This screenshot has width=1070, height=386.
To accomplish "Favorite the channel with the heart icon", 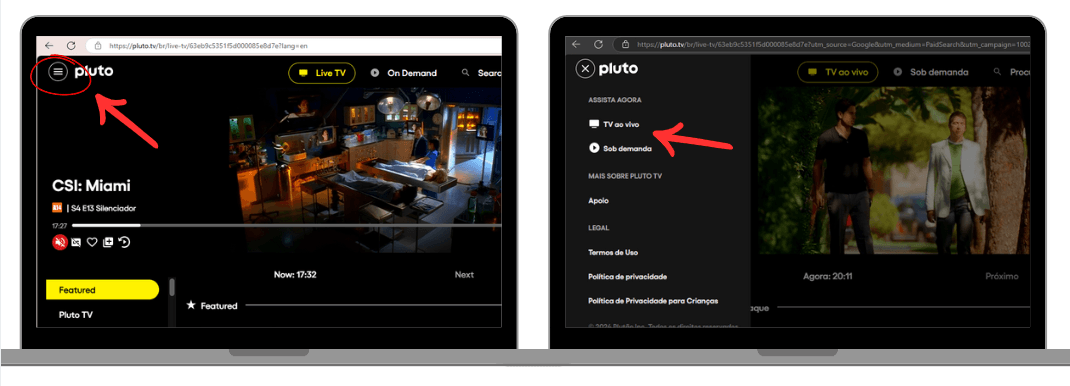I will pos(91,242).
